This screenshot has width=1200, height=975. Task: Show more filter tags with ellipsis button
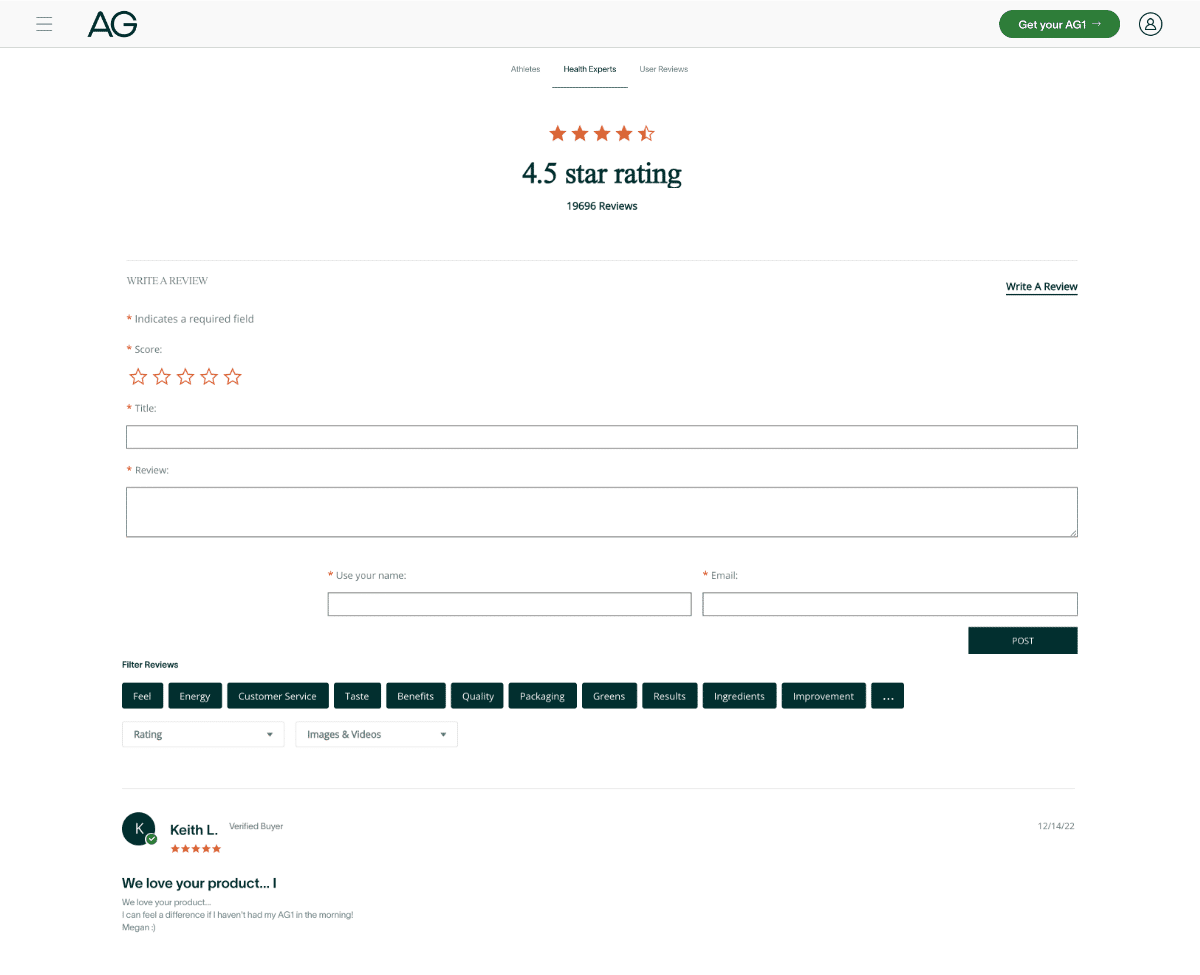click(887, 696)
